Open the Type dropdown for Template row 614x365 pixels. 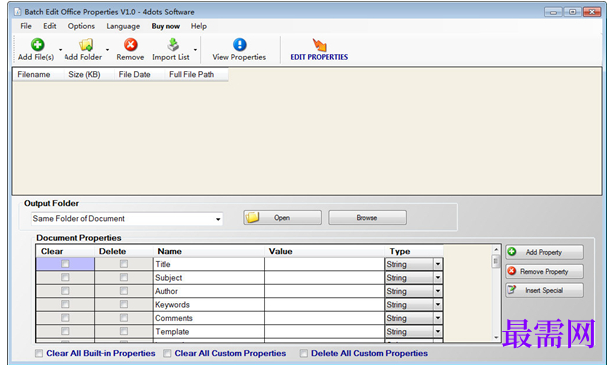coord(438,331)
